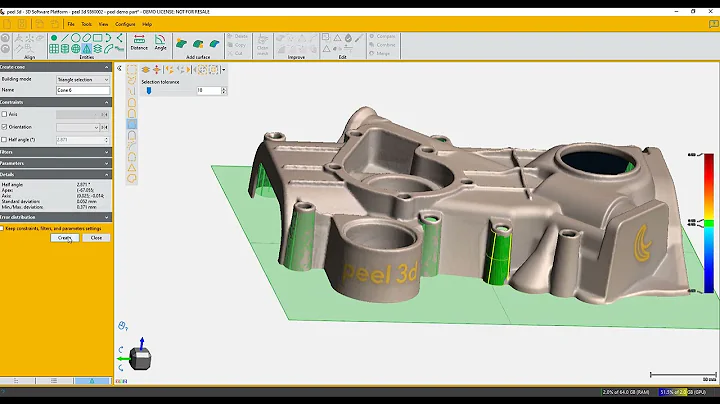Screen dimensions: 720x404
Task: Click the third Add surface icon
Action: [x=214, y=44]
